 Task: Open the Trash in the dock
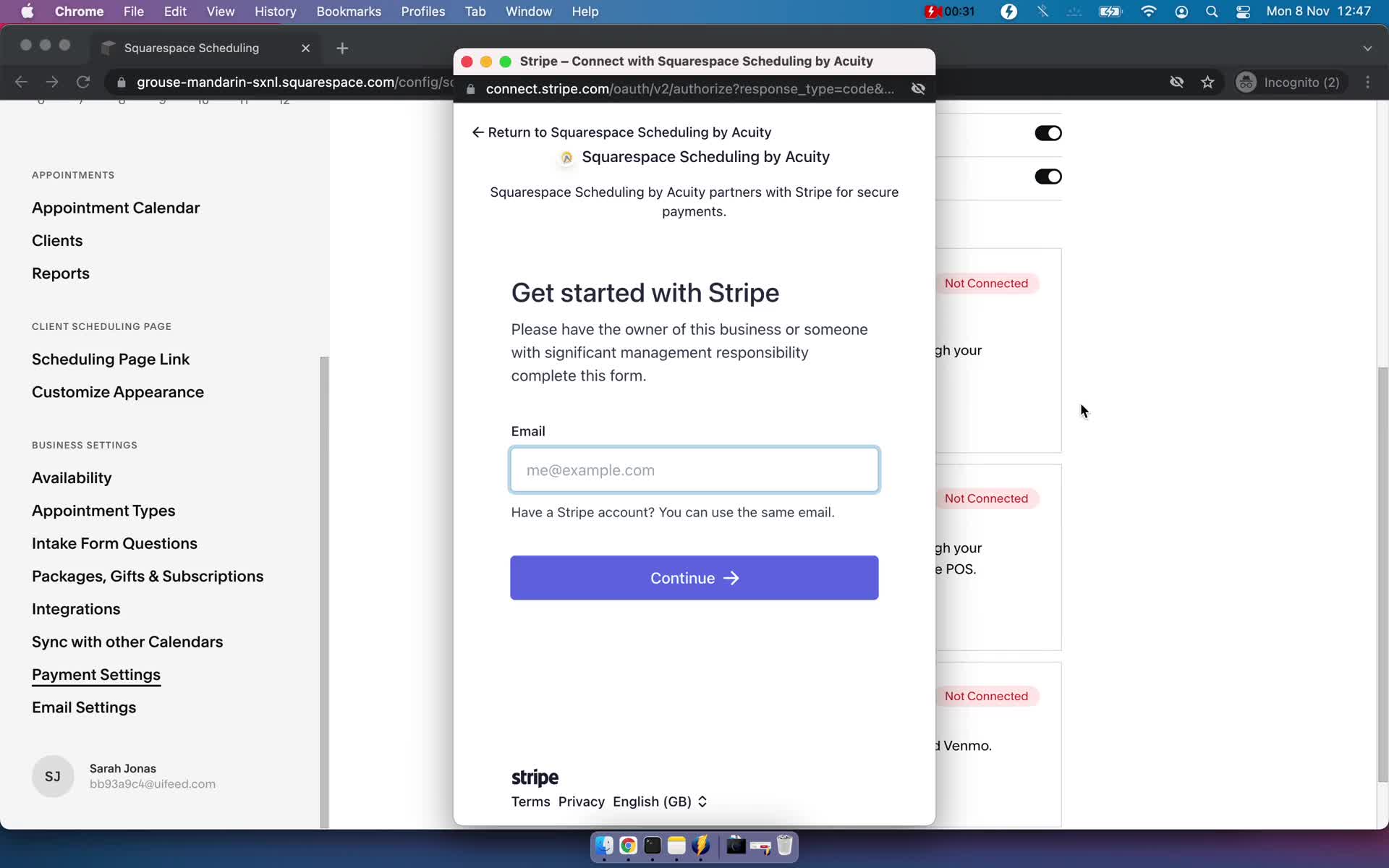785,846
